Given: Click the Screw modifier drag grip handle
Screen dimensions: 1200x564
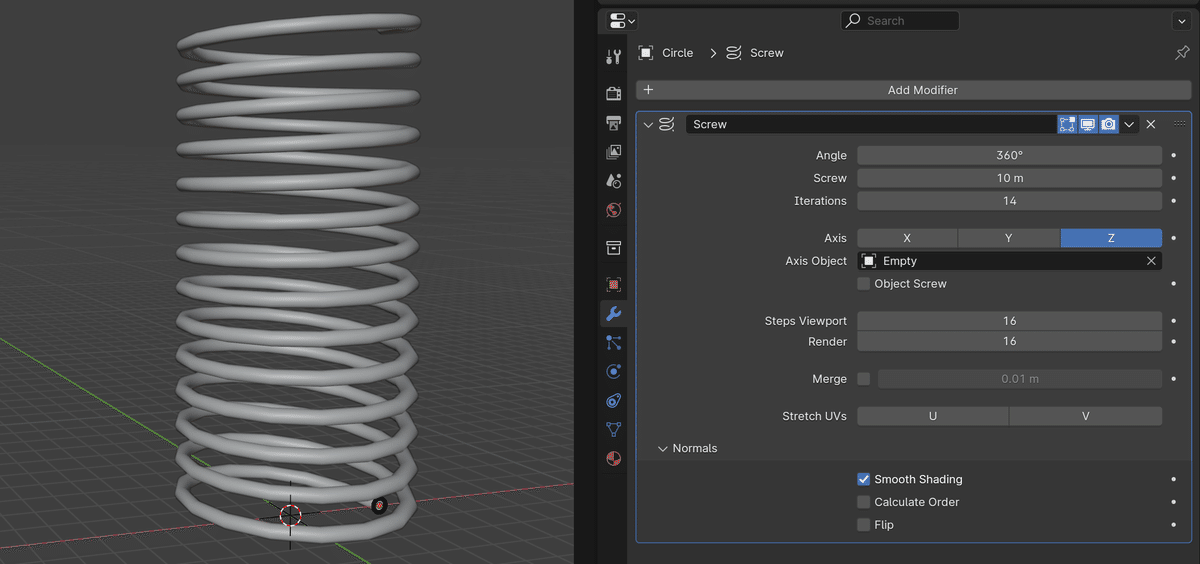Looking at the screenshot, I should (x=1179, y=123).
